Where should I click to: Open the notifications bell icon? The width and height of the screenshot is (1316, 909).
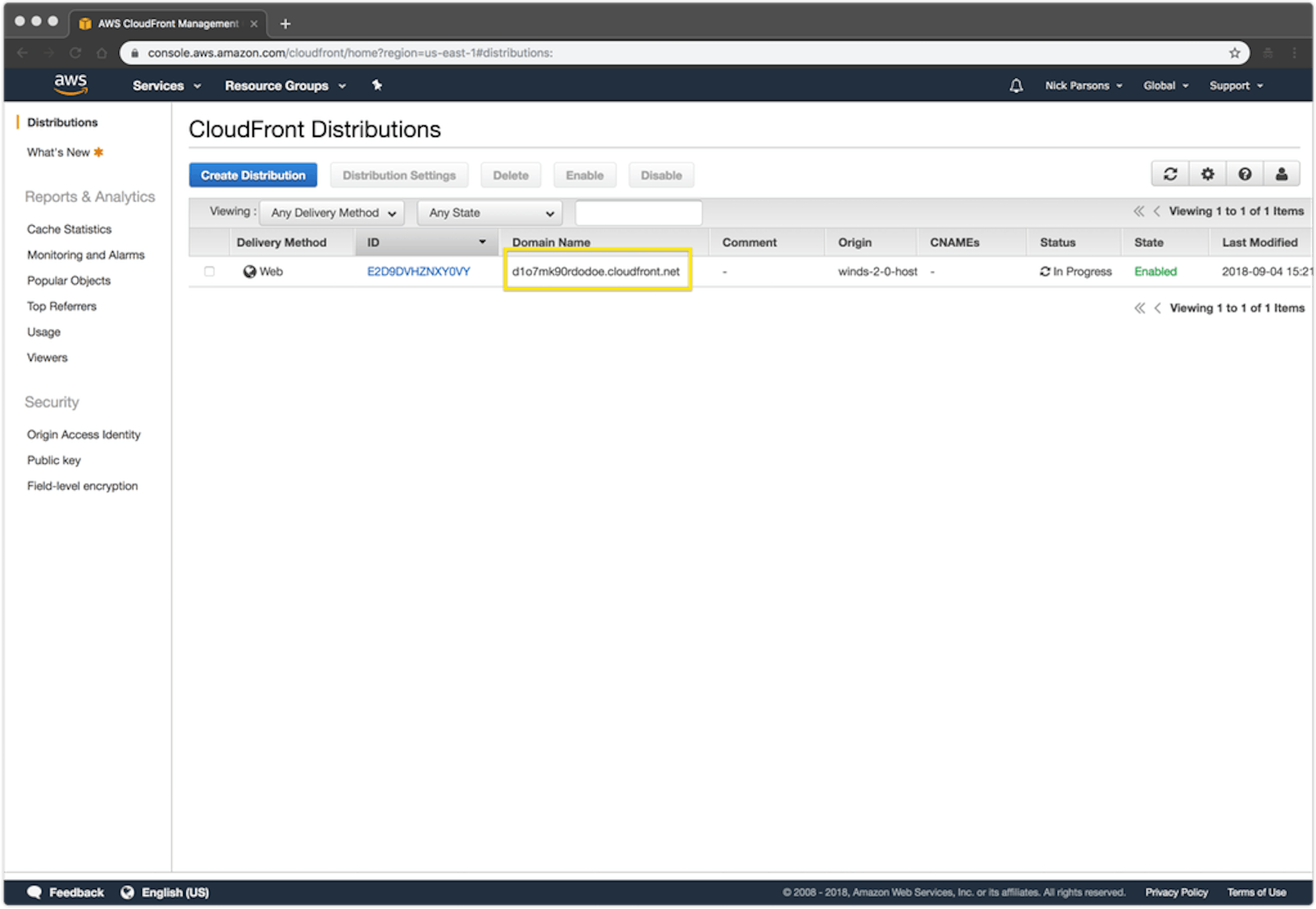pos(1016,85)
